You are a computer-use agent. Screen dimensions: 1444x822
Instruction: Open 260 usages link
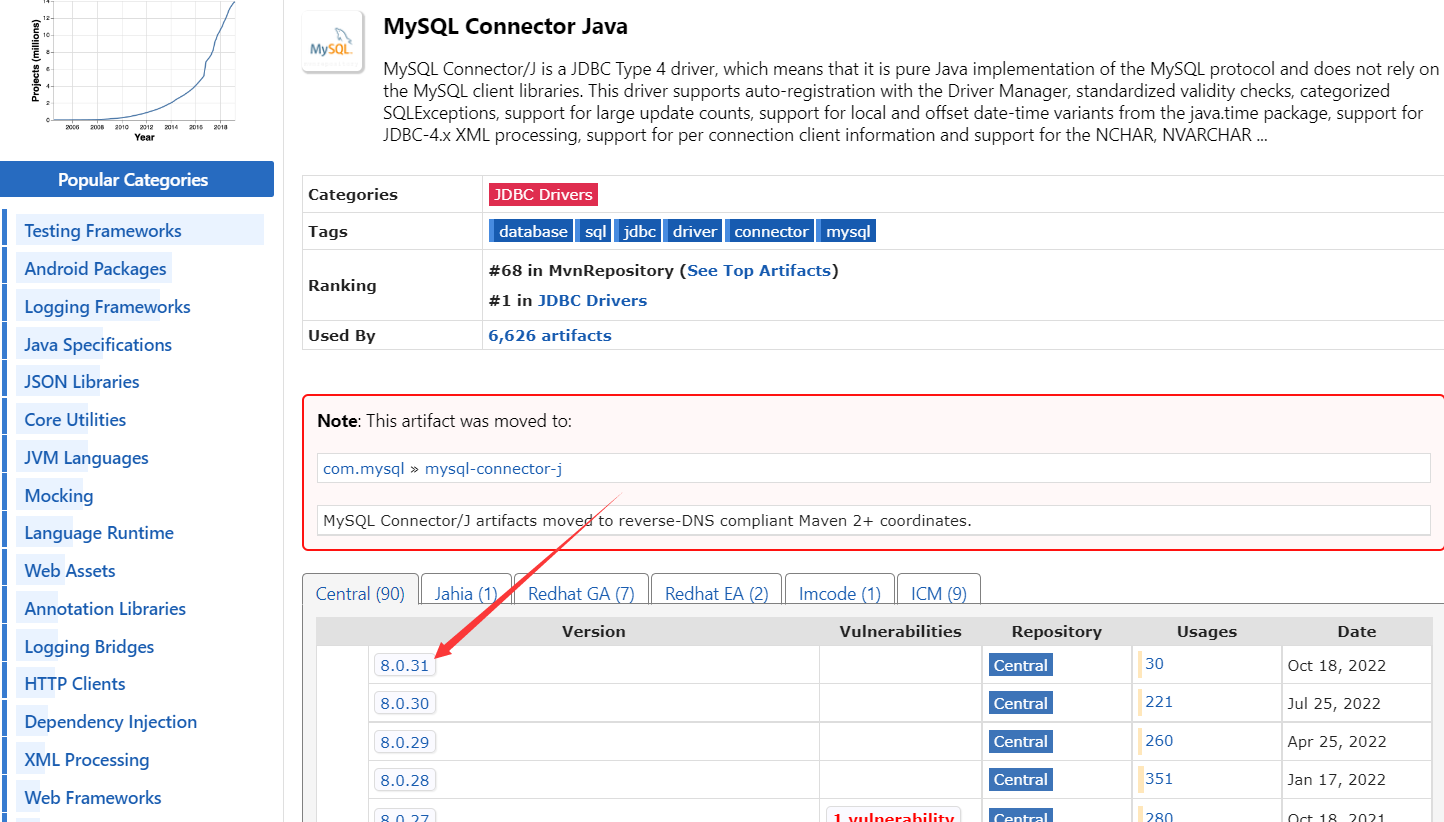coord(1159,741)
